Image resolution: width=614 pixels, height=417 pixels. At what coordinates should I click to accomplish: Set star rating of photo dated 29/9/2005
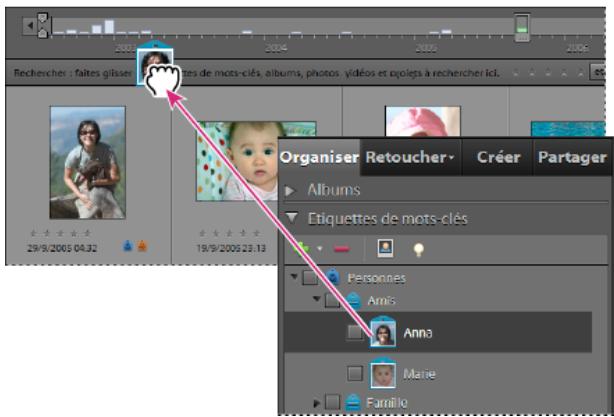click(60, 233)
